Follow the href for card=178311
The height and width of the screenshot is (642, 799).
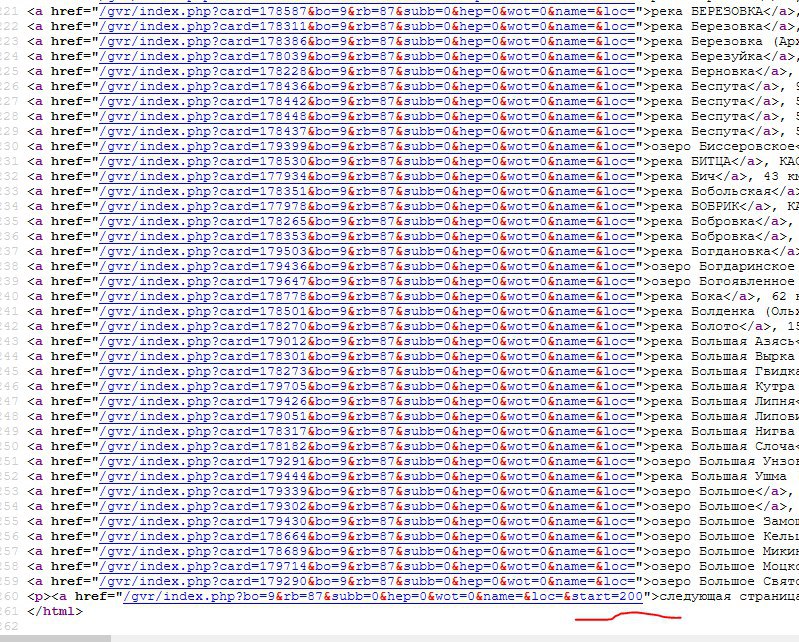click(367, 26)
